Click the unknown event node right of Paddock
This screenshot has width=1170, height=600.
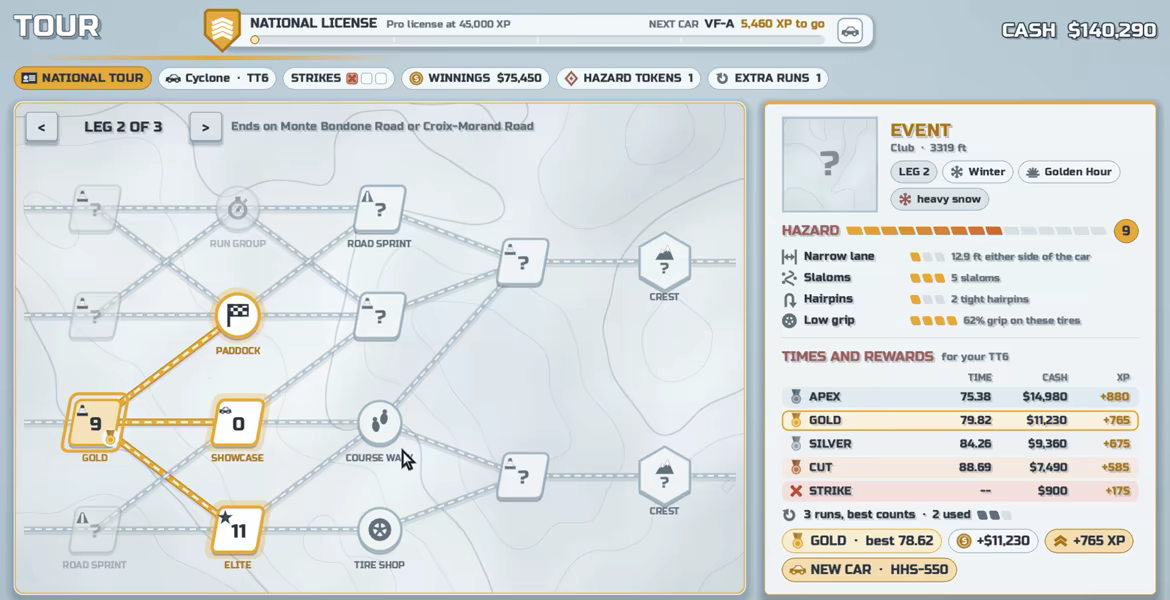[380, 316]
